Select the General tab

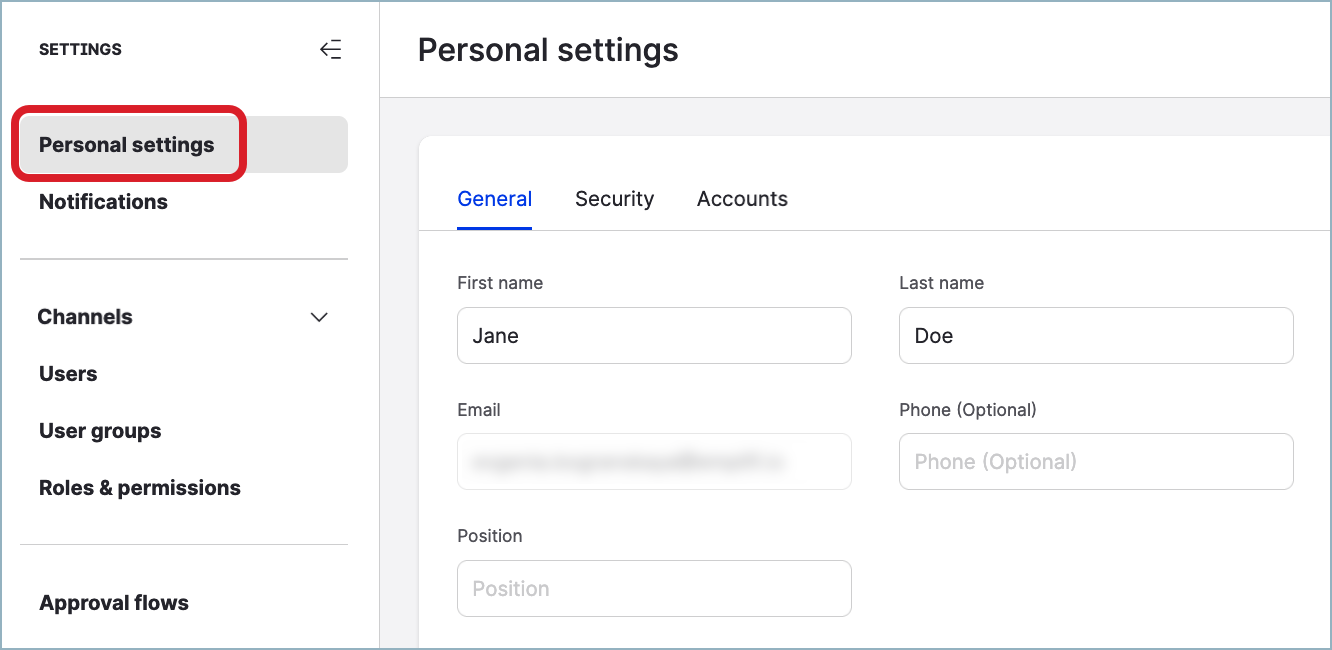click(x=494, y=199)
